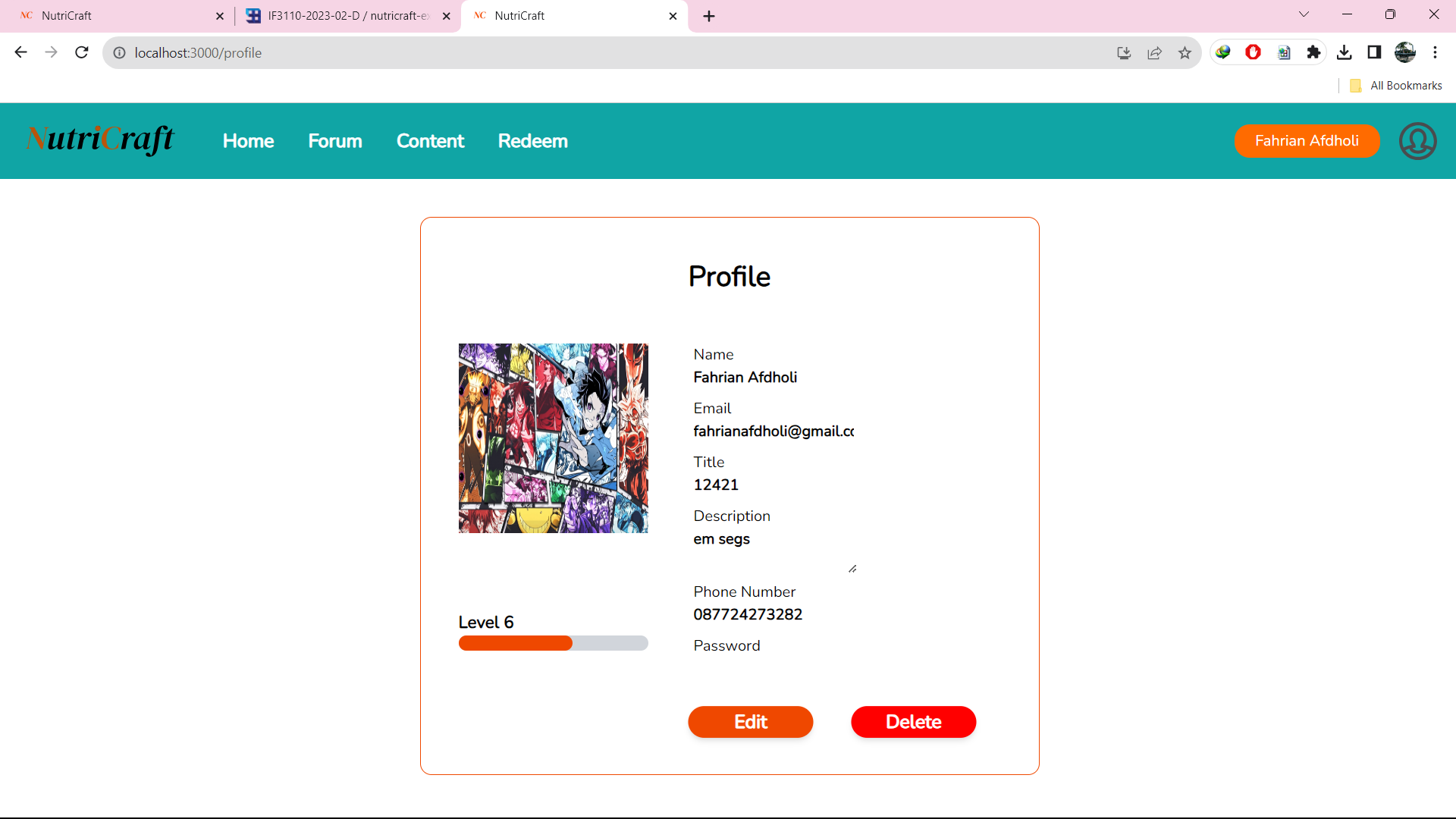
Task: Click the Edit profile button
Action: pos(750,722)
